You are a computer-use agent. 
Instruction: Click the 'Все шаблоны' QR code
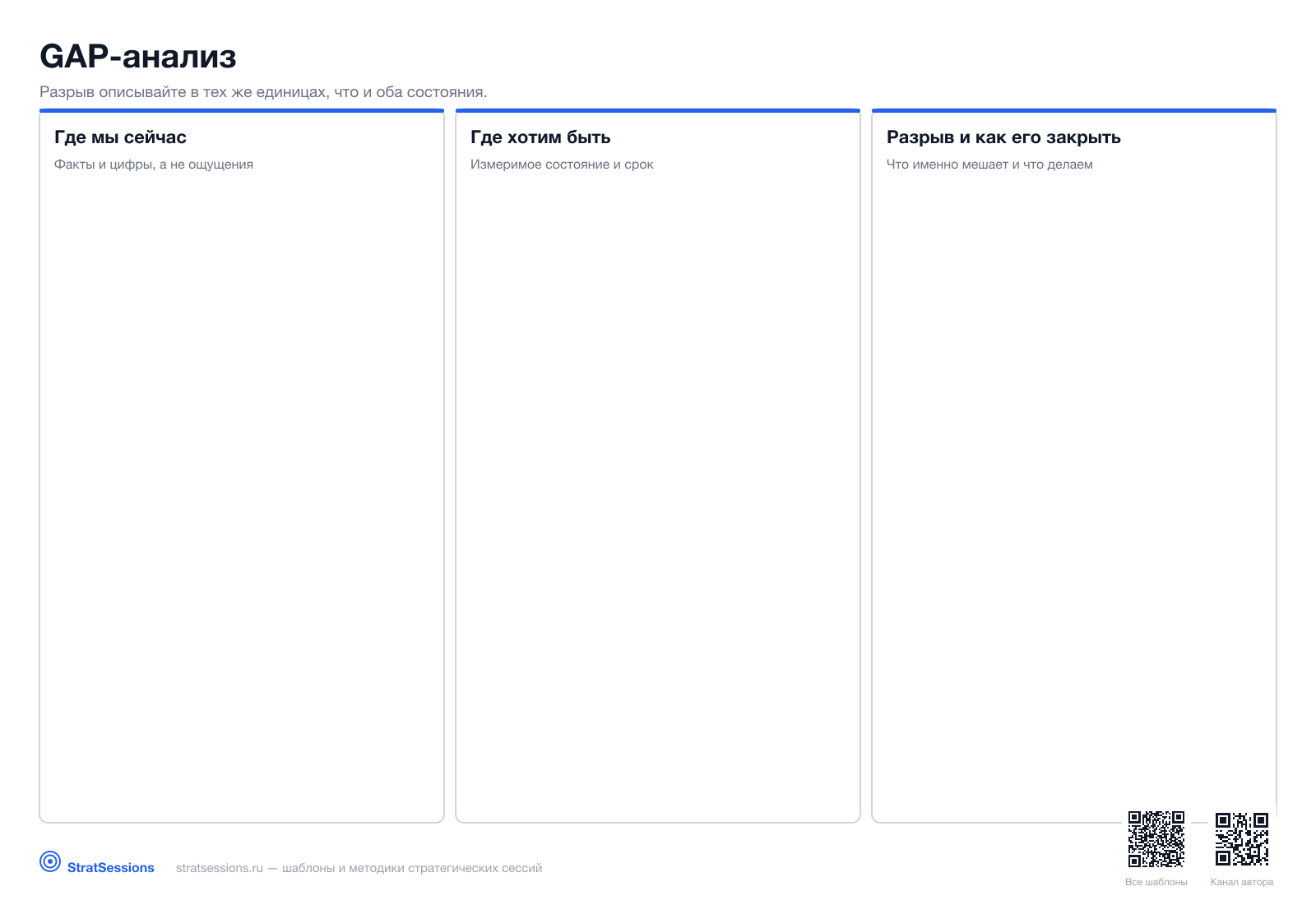pos(1156,839)
